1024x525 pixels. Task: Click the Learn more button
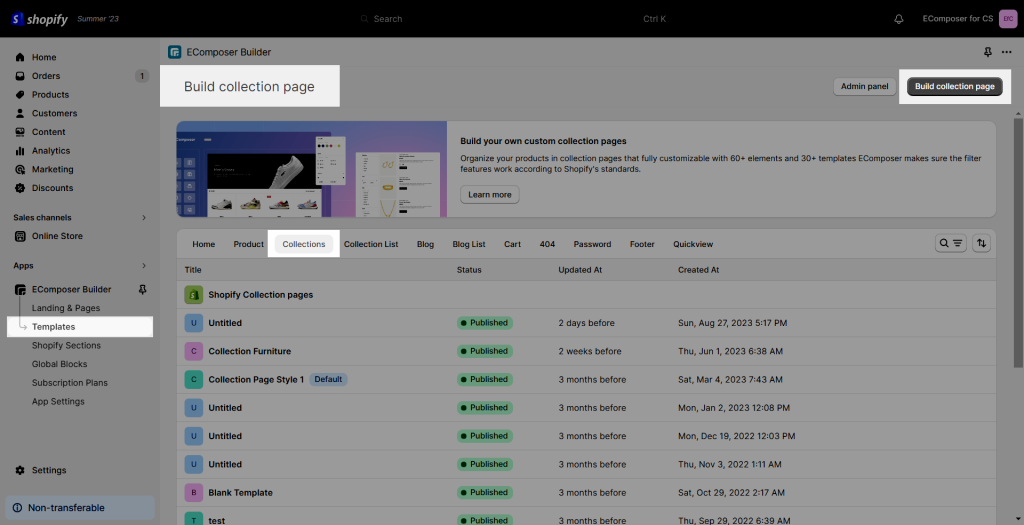(x=490, y=195)
